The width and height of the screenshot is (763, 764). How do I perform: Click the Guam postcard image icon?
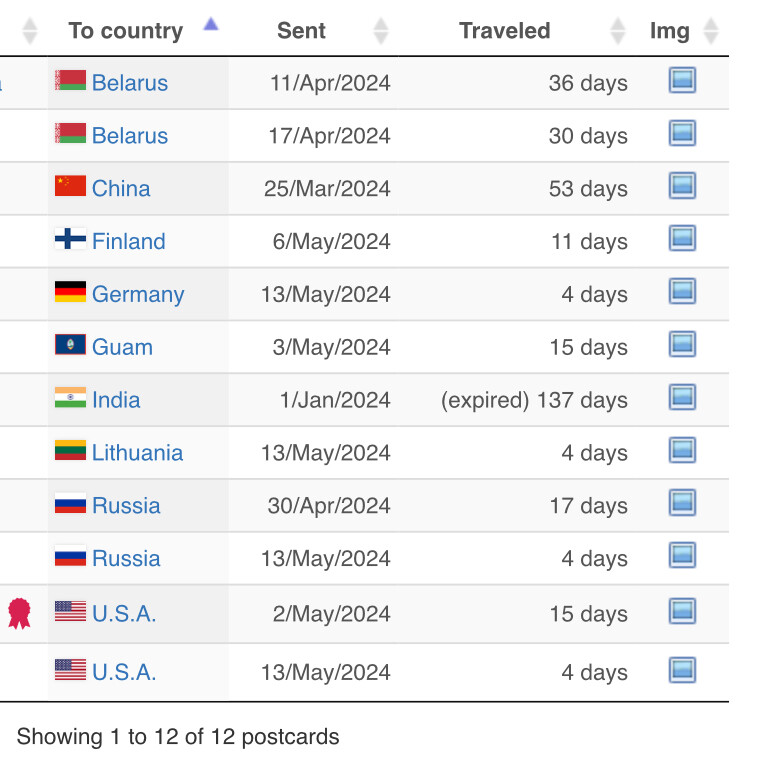pos(682,344)
